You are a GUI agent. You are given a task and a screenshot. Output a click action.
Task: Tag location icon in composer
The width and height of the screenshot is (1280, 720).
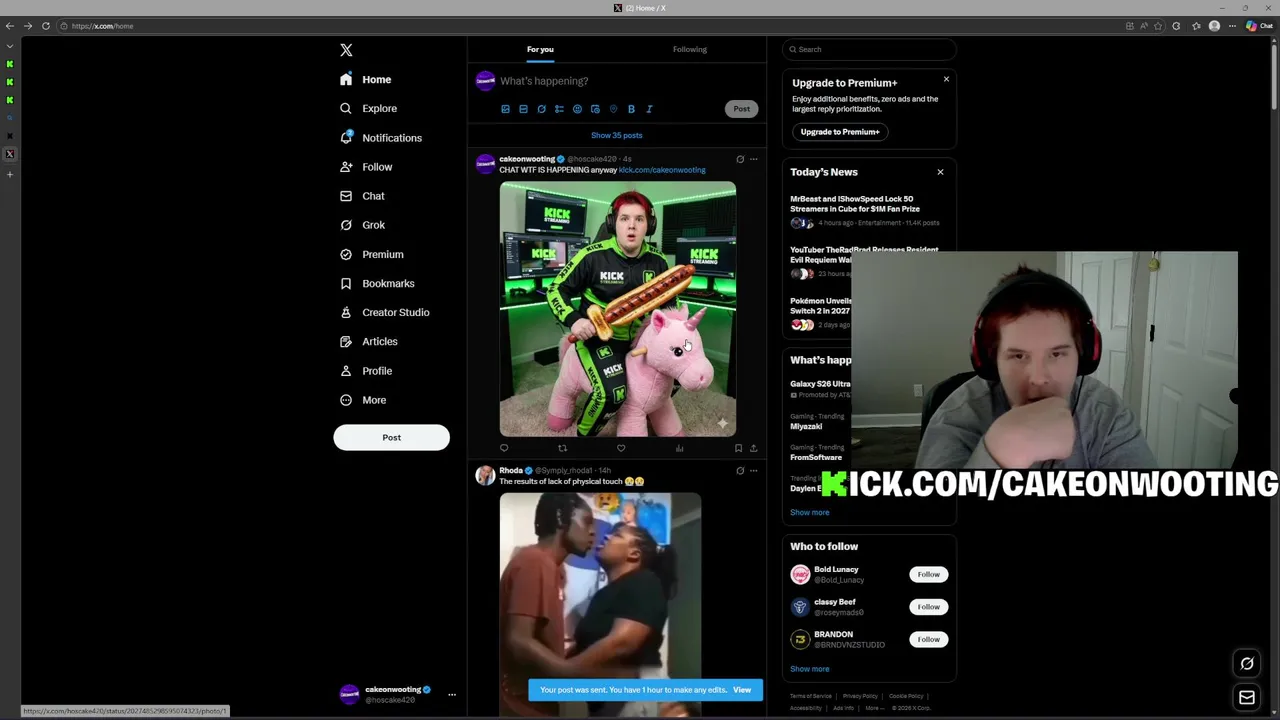point(613,109)
